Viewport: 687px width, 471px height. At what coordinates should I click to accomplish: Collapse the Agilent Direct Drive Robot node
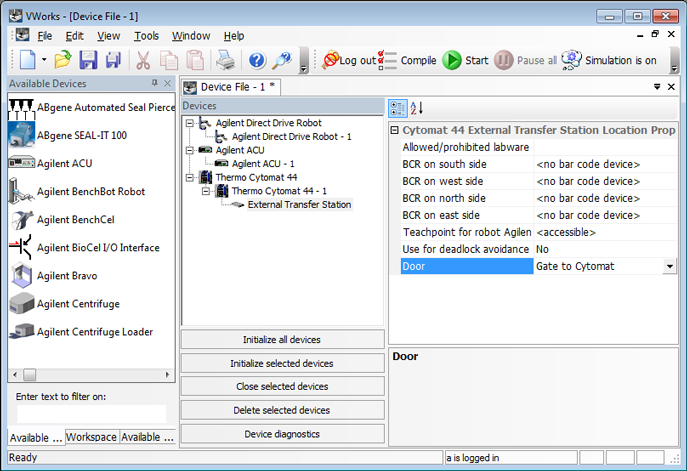point(191,123)
